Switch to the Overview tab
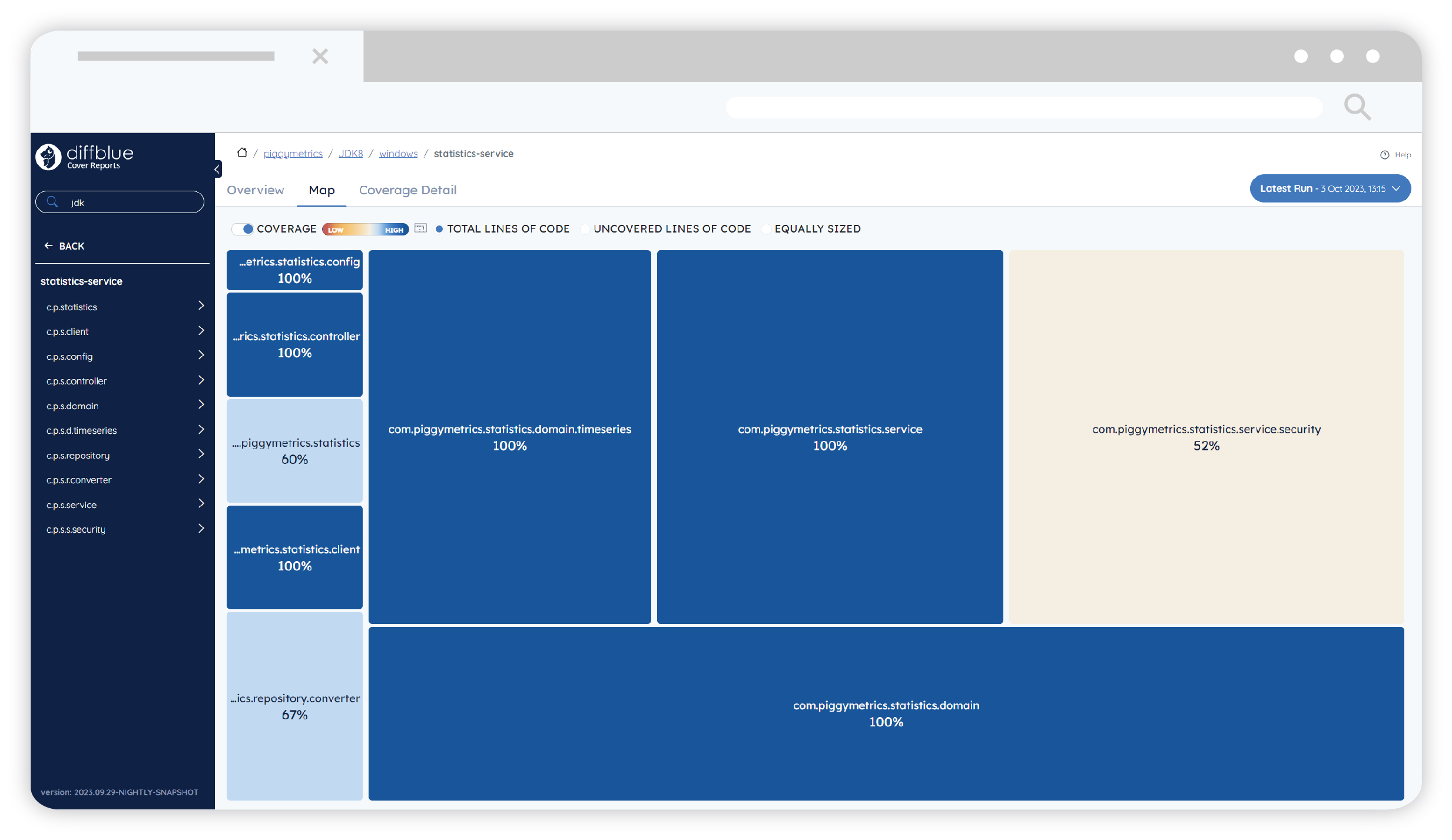 (x=255, y=190)
